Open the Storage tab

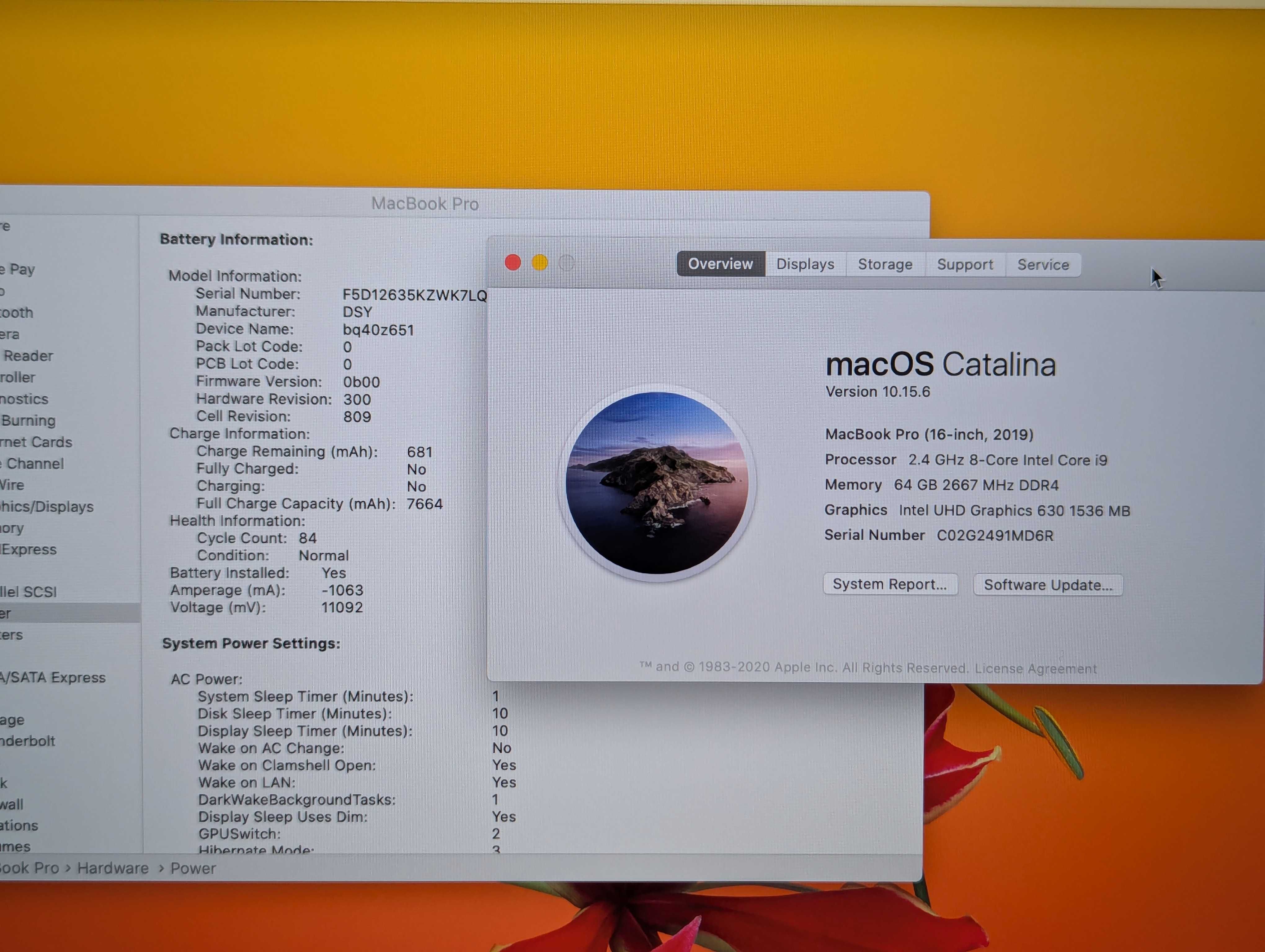point(885,265)
